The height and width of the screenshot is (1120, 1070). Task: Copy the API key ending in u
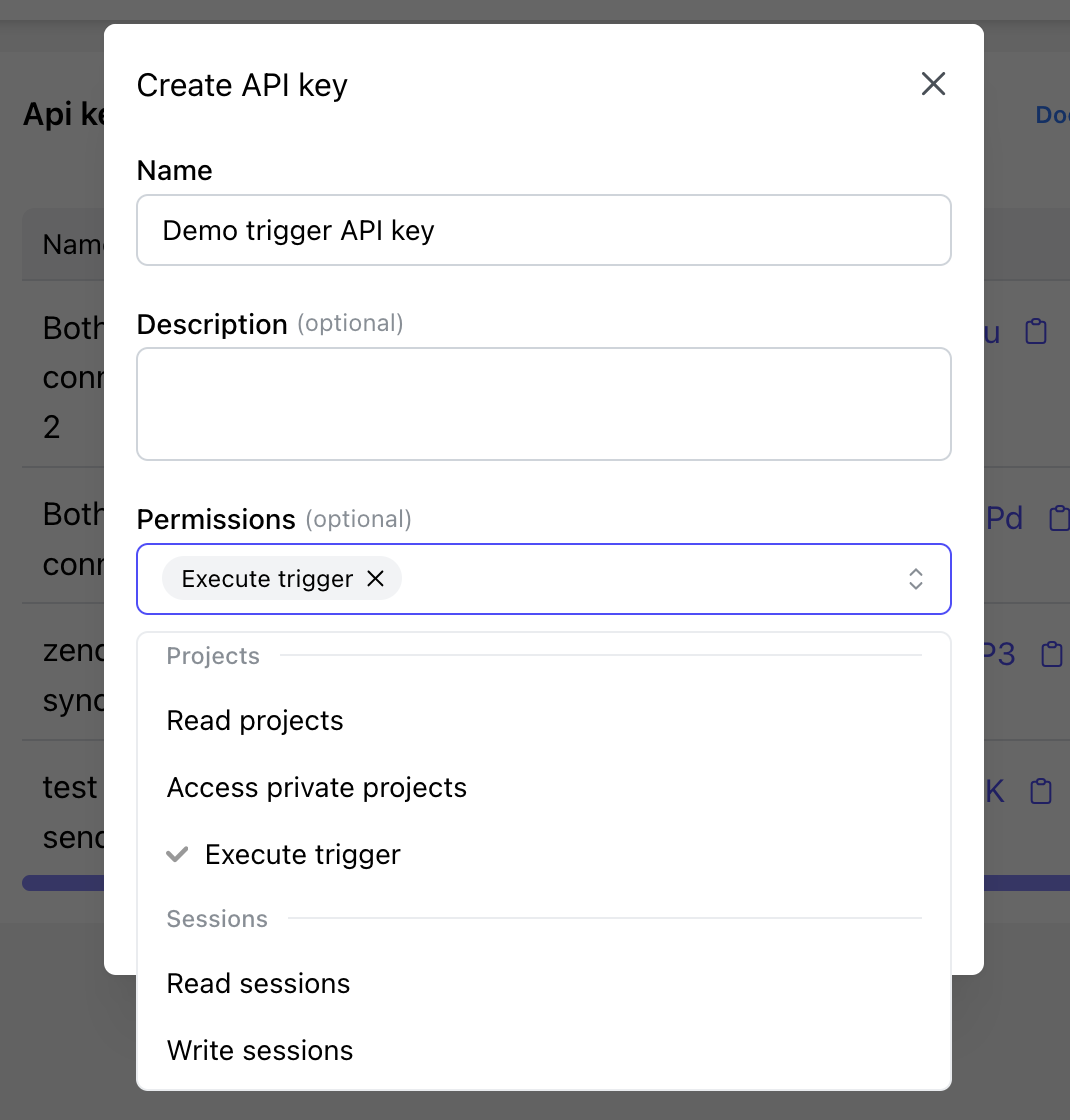pos(1036,332)
